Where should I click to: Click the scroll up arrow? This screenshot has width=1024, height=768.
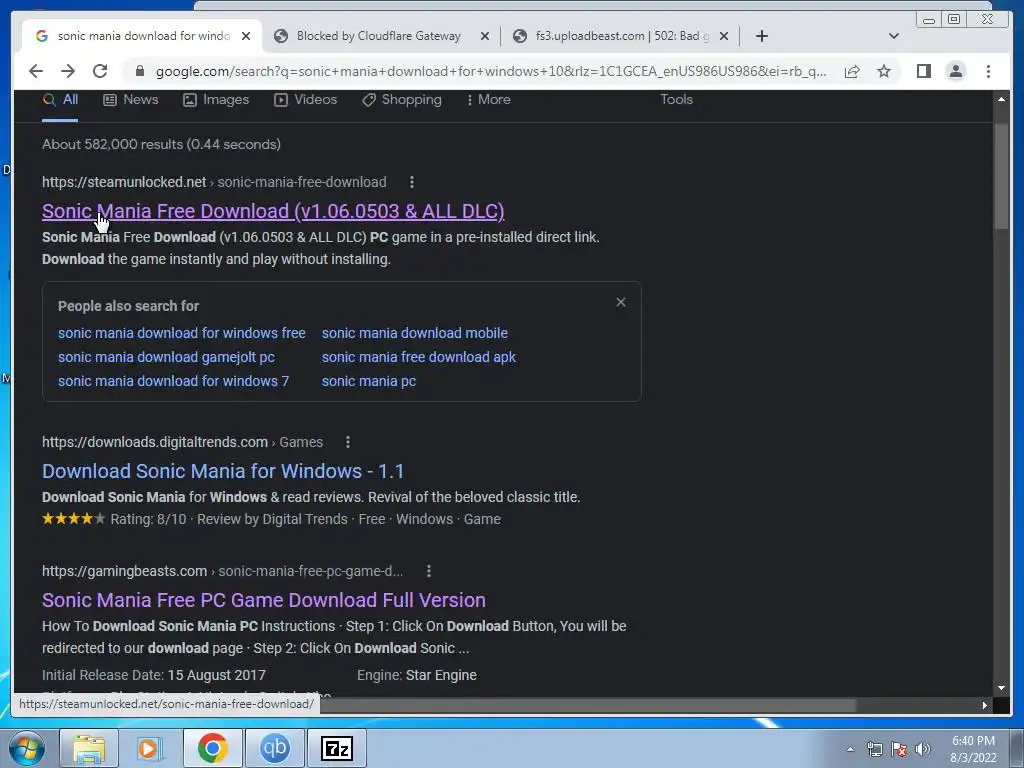point(1001,99)
